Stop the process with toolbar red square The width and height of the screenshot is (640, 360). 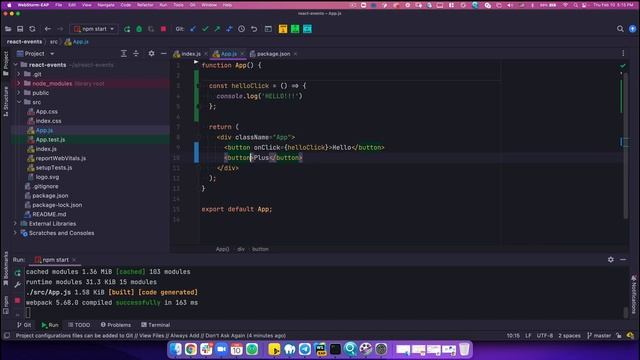(164, 29)
